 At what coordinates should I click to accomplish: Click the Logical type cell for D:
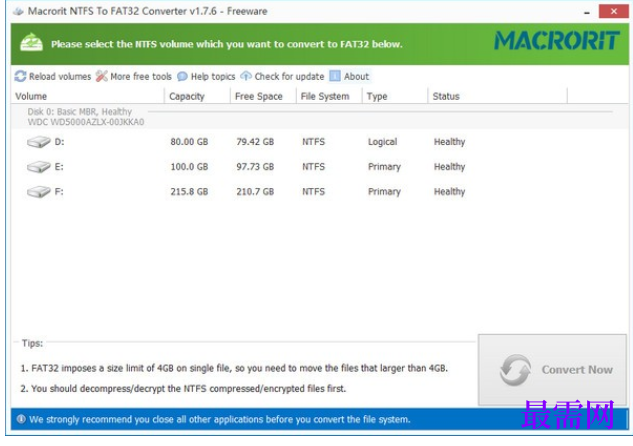382,142
